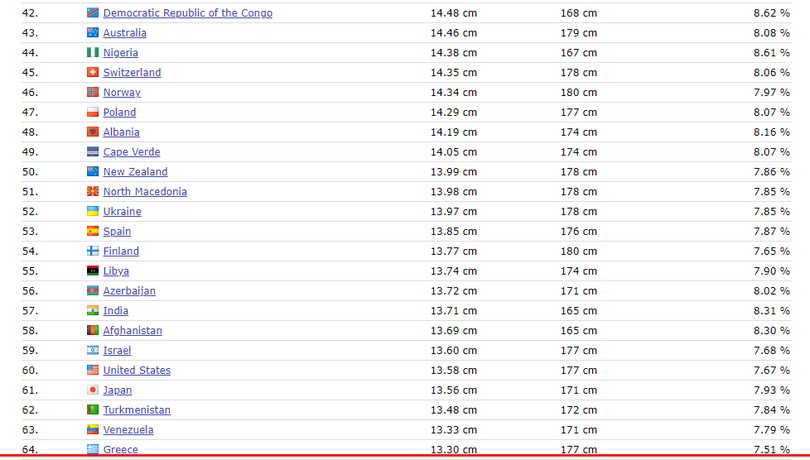Open the New Zealand link

(x=135, y=172)
